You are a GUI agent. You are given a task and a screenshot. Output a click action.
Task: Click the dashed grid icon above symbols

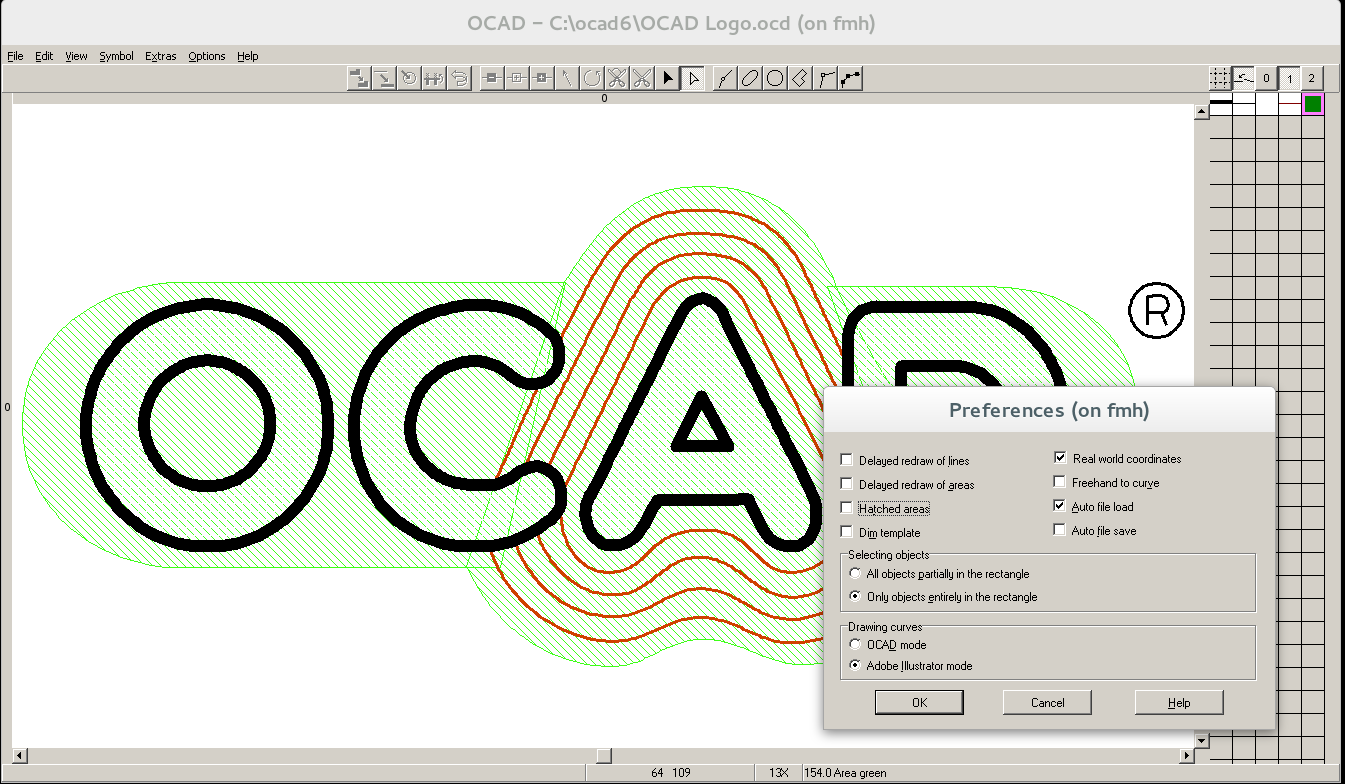coord(1220,78)
